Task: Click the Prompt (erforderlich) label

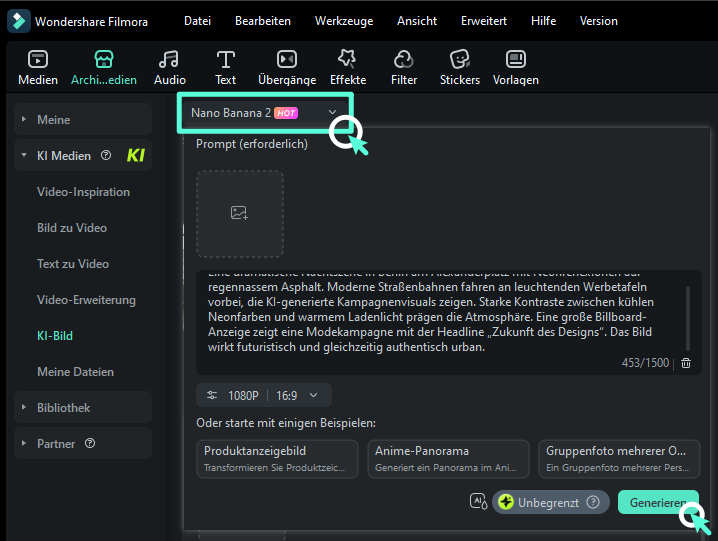Action: click(252, 144)
